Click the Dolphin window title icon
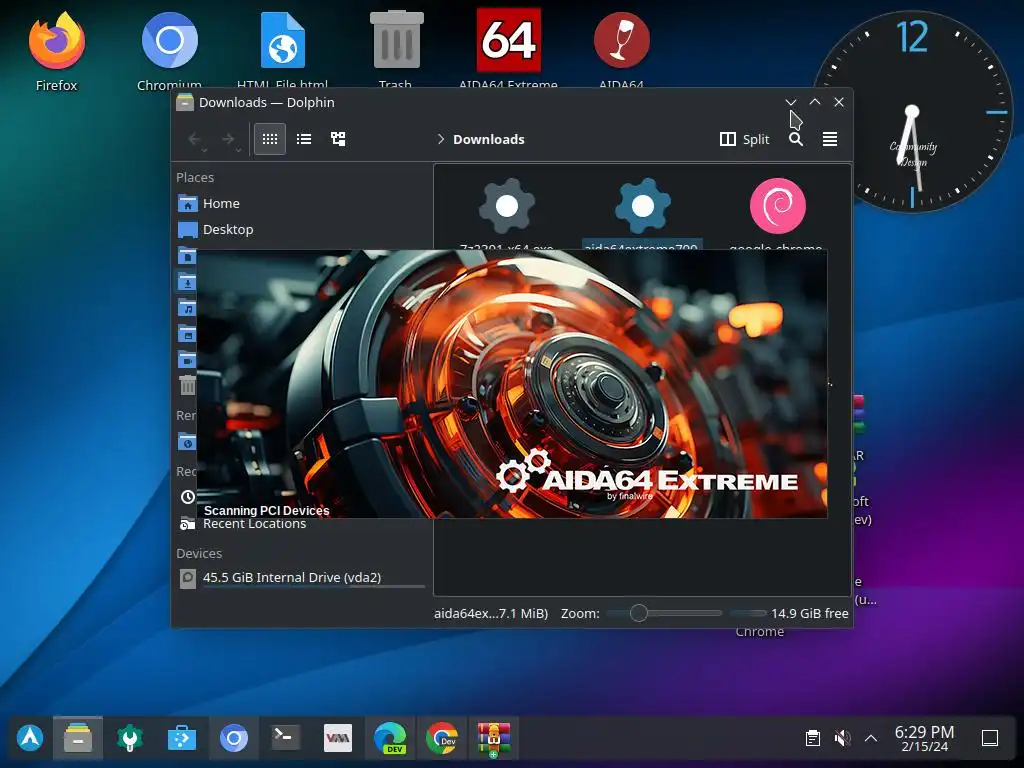This screenshot has width=1024, height=768. click(185, 103)
